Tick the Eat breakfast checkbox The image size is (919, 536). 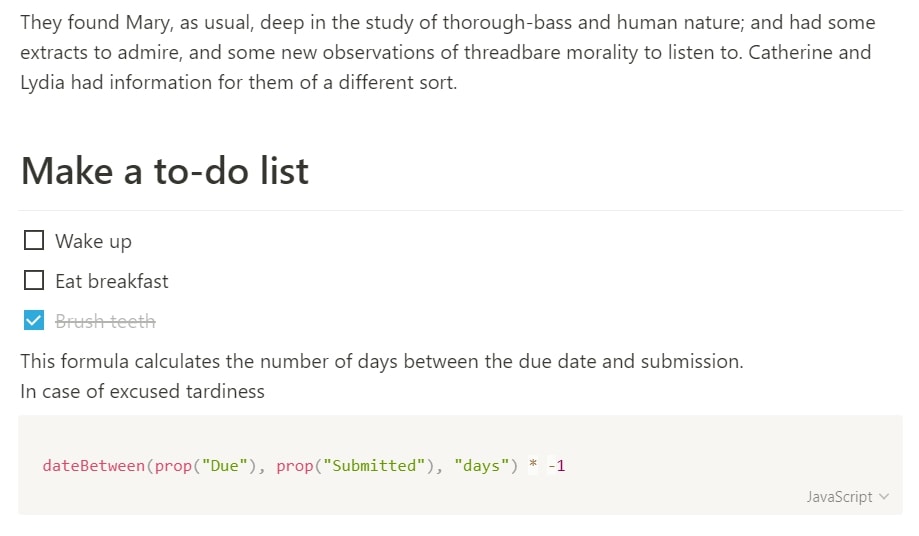coord(34,281)
